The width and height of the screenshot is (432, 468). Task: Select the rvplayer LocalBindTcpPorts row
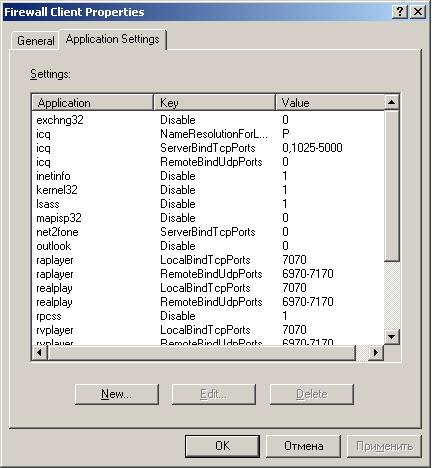click(x=208, y=330)
